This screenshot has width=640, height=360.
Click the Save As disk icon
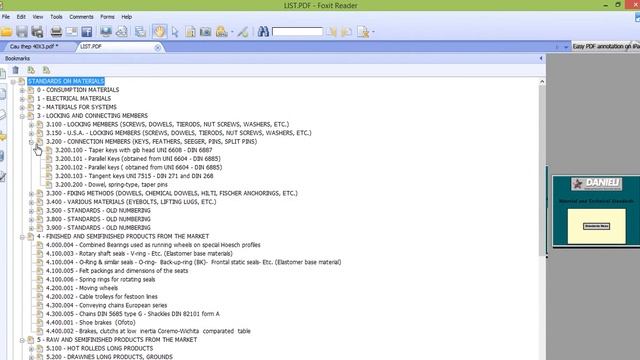point(37,32)
